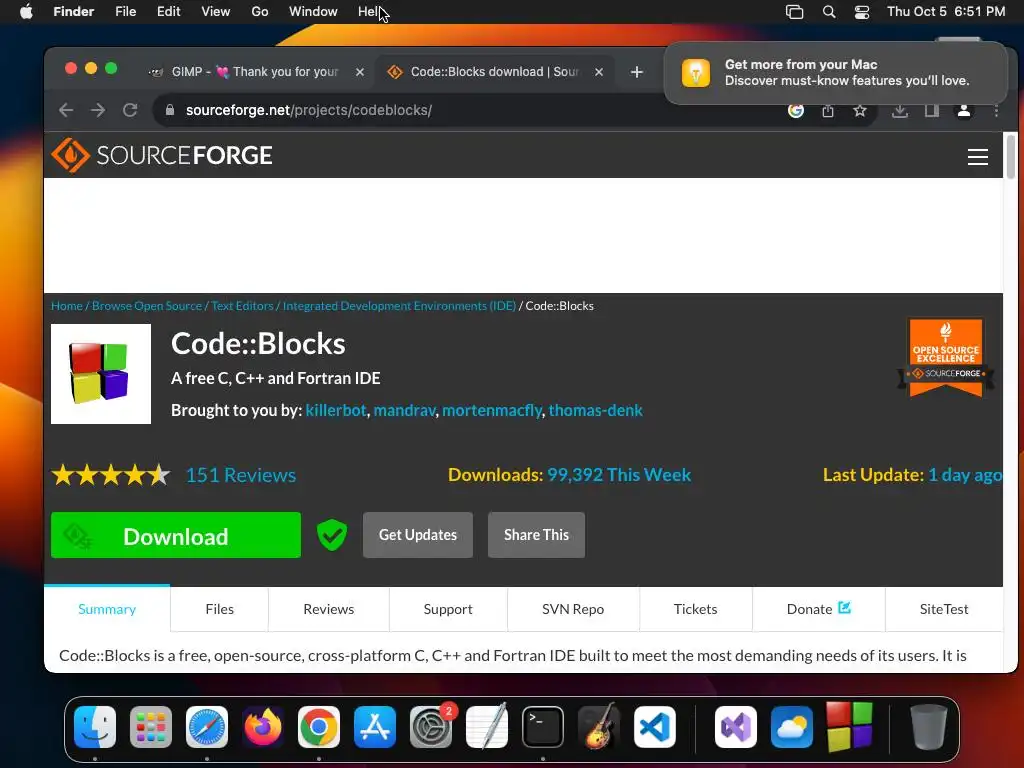Open the Go menu in menu bar

click(260, 12)
